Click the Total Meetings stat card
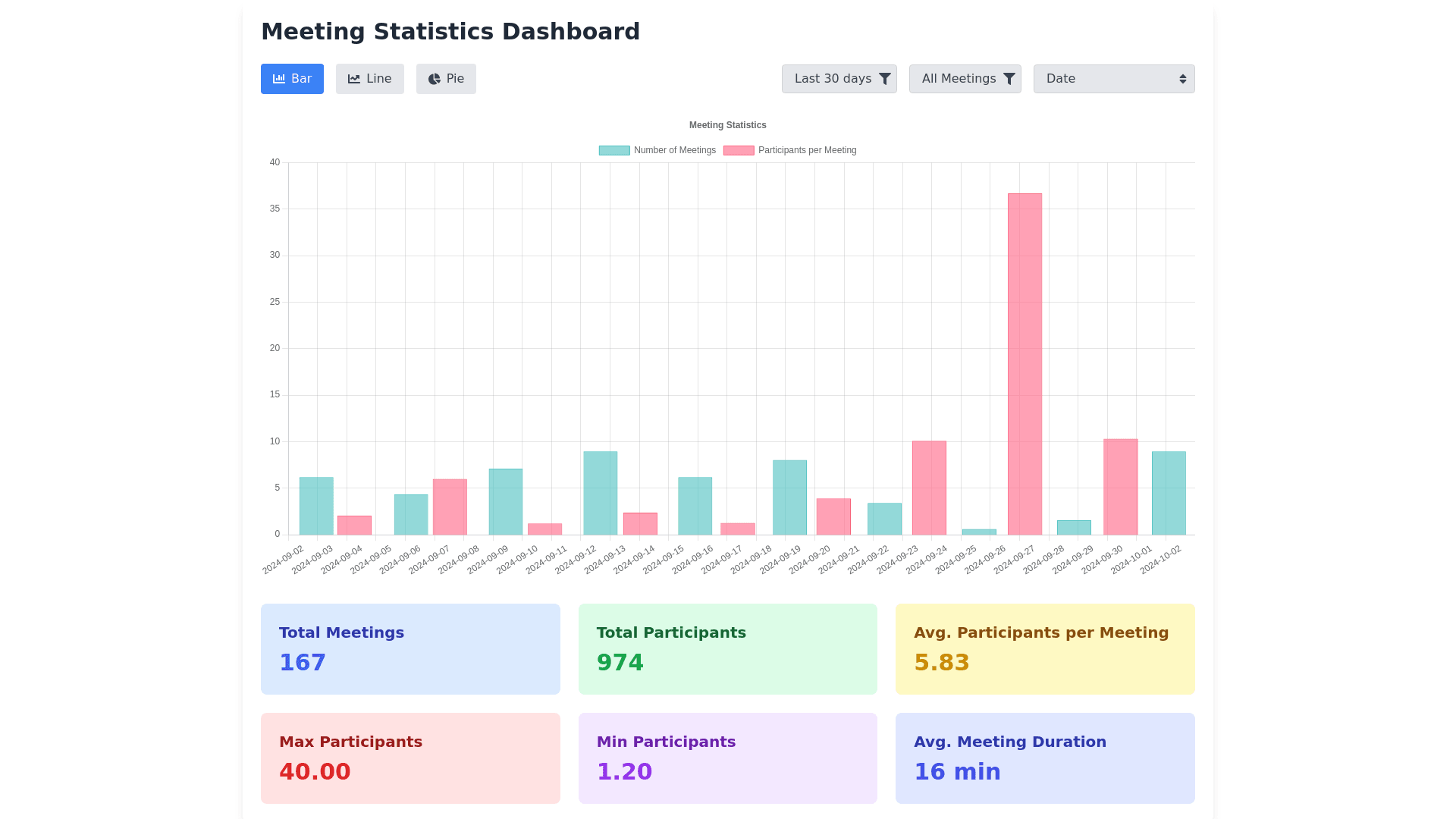1456x819 pixels. 410,649
